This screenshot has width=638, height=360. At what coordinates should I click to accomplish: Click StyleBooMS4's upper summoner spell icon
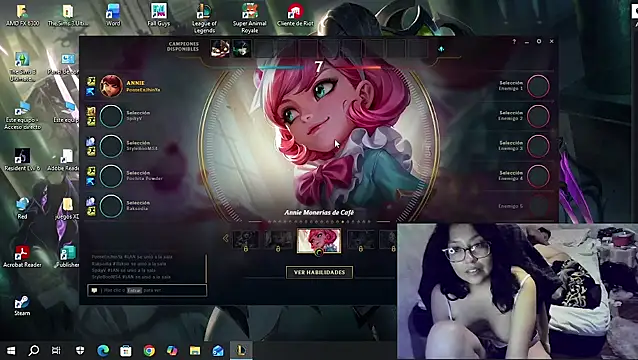91,141
